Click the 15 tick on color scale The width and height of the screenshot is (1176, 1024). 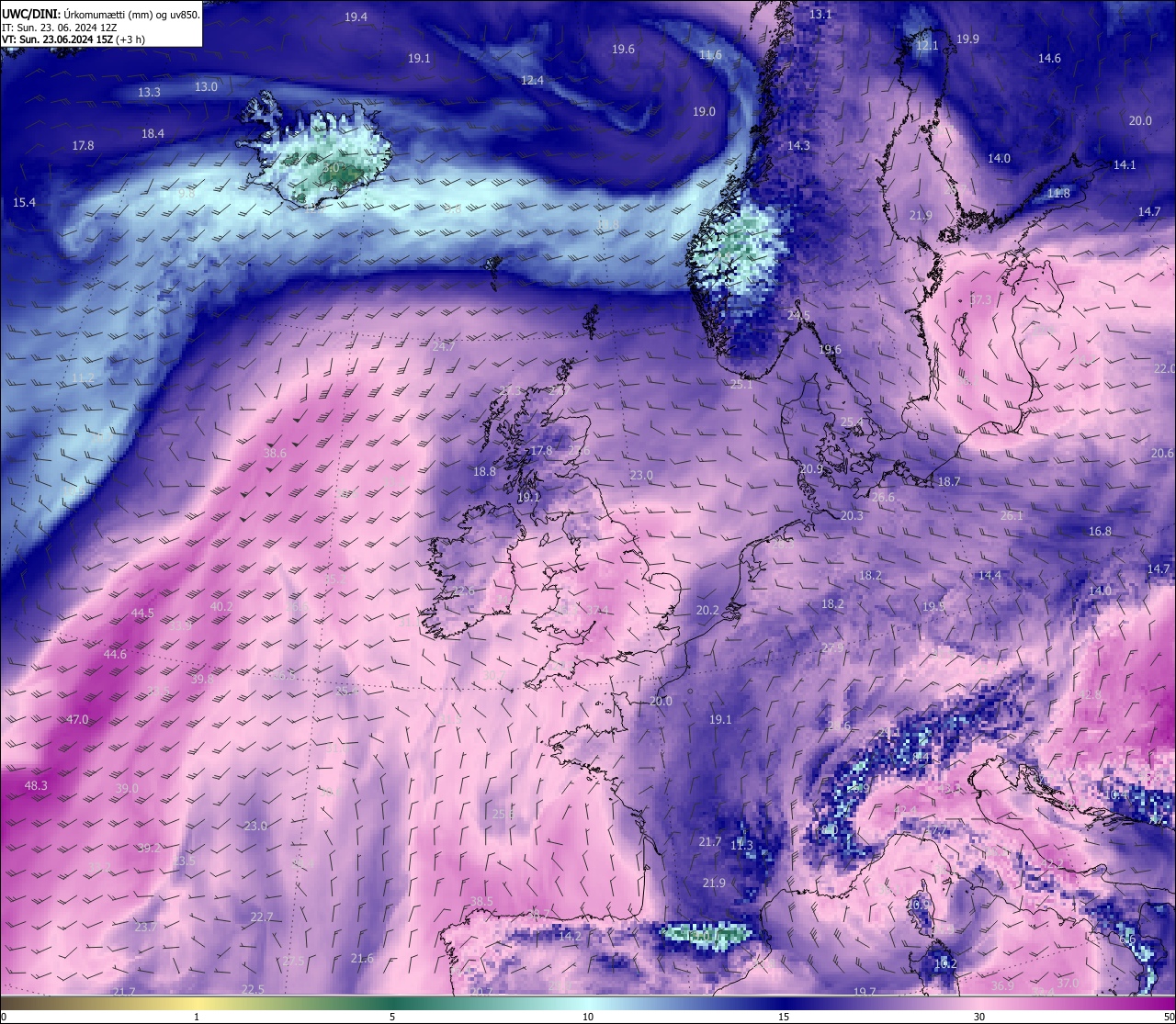click(784, 1018)
